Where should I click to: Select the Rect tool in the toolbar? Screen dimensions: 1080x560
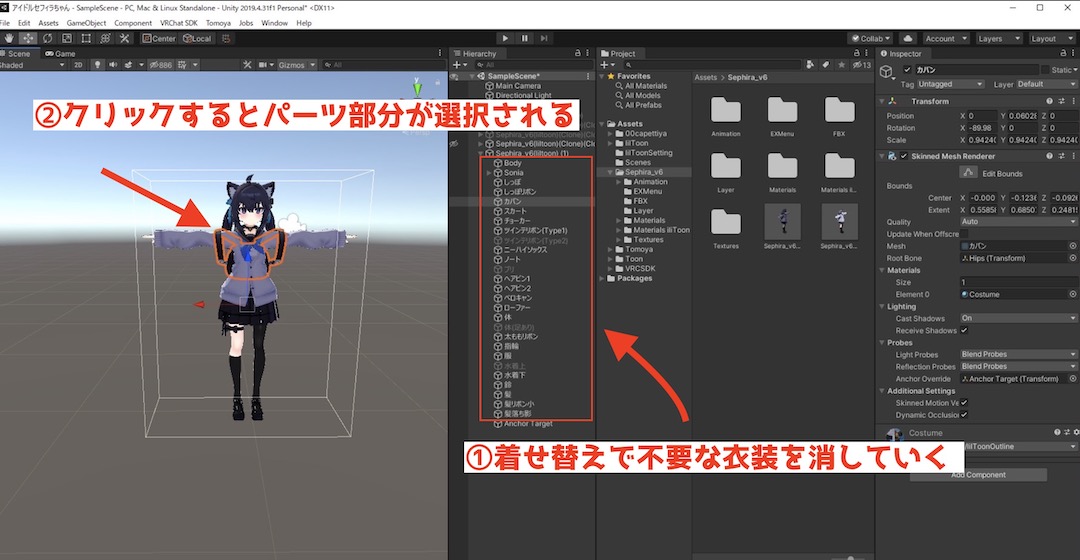[x=85, y=39]
